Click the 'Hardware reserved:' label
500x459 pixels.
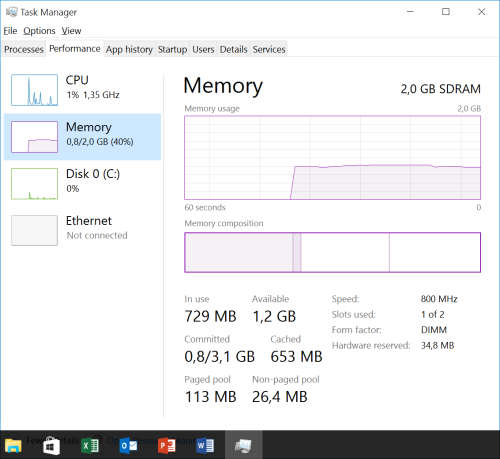click(x=371, y=345)
